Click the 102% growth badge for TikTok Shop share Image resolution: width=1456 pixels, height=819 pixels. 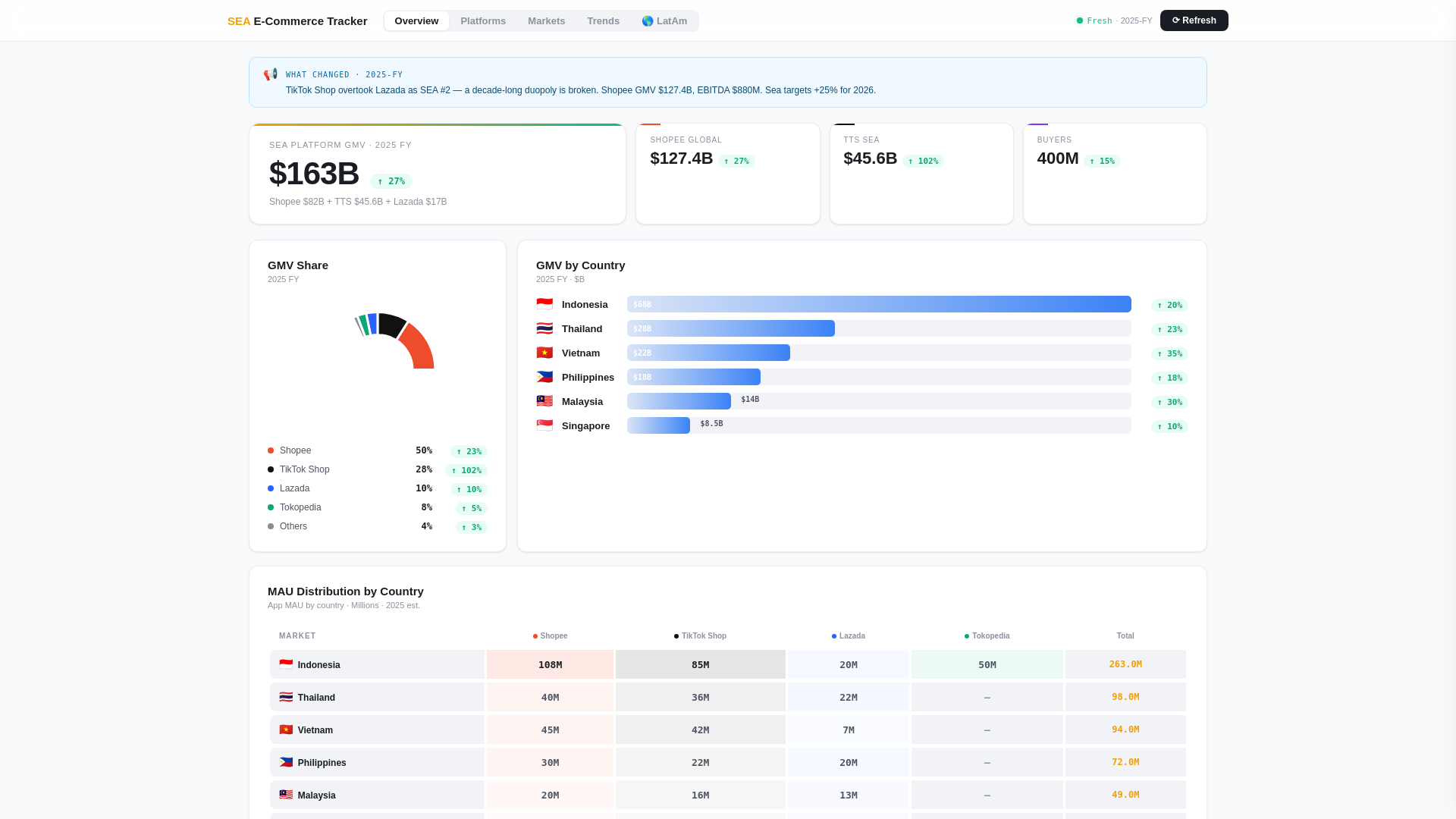(x=466, y=470)
